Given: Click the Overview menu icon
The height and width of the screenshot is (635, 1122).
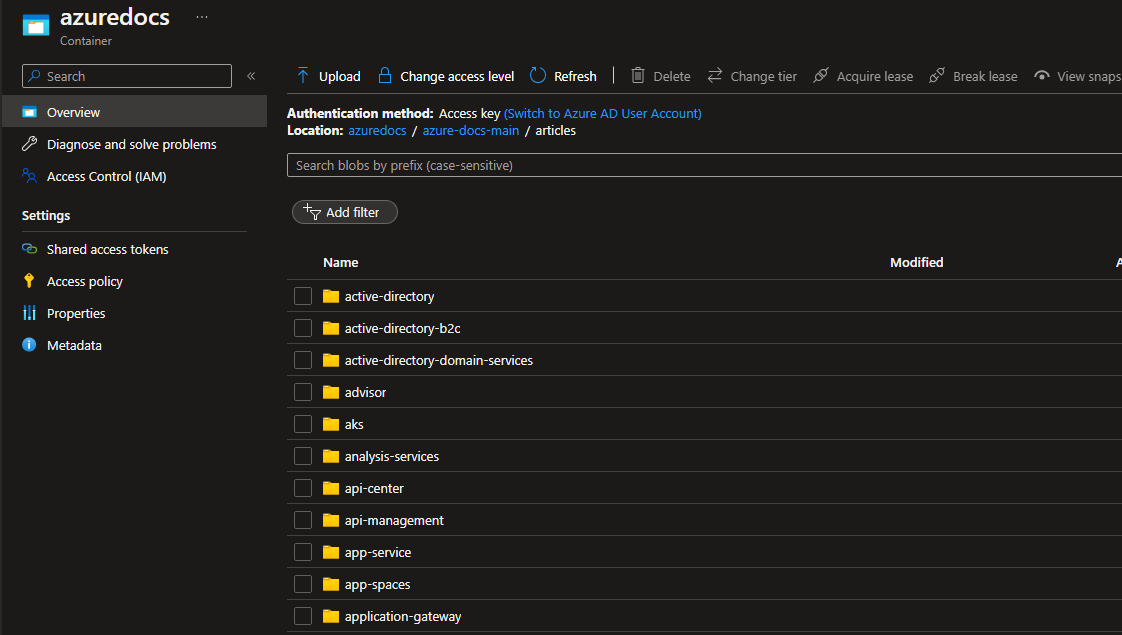Looking at the screenshot, I should 29,112.
